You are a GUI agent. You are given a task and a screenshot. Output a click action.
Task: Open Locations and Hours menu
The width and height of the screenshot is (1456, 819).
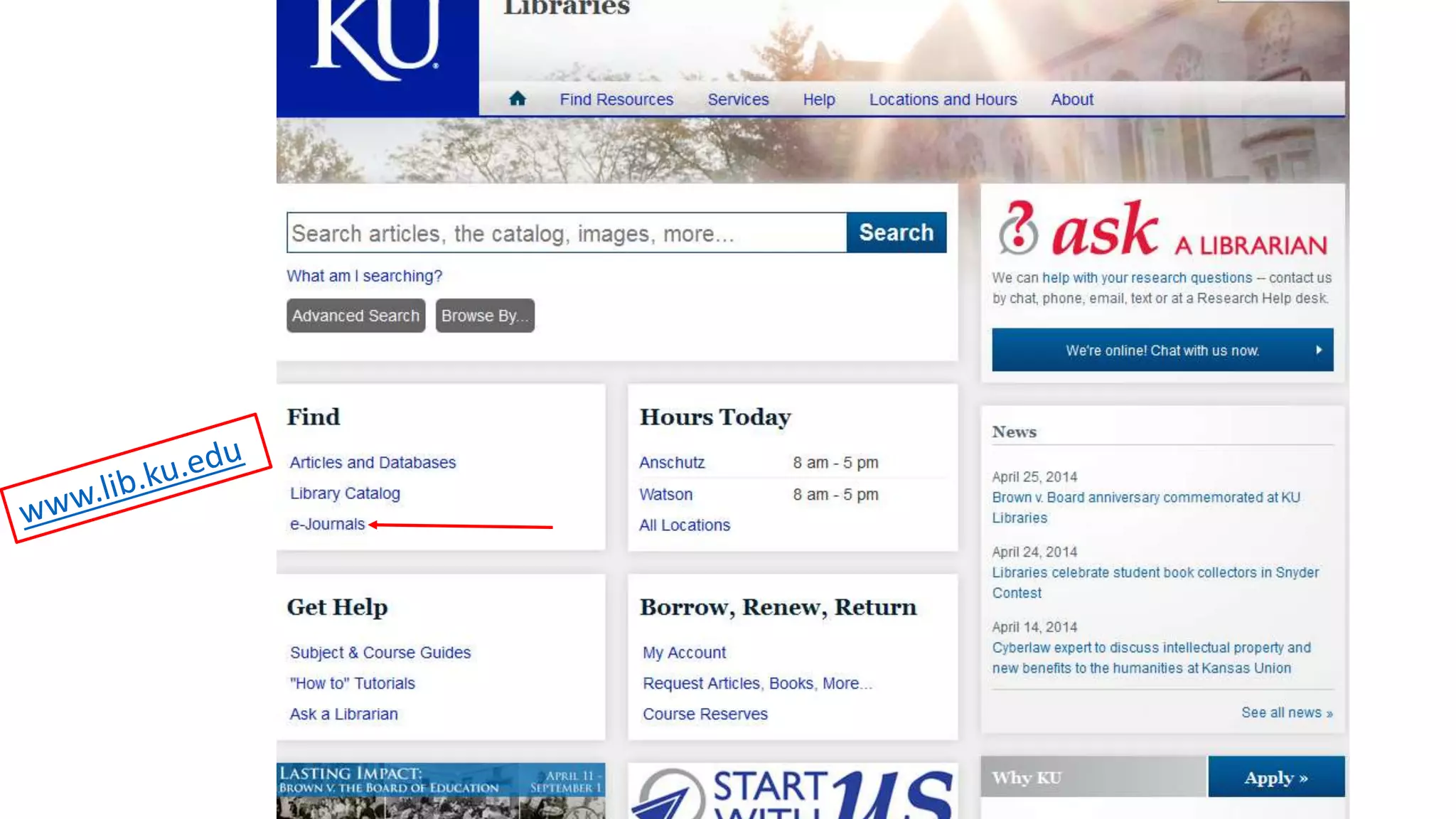tap(942, 100)
